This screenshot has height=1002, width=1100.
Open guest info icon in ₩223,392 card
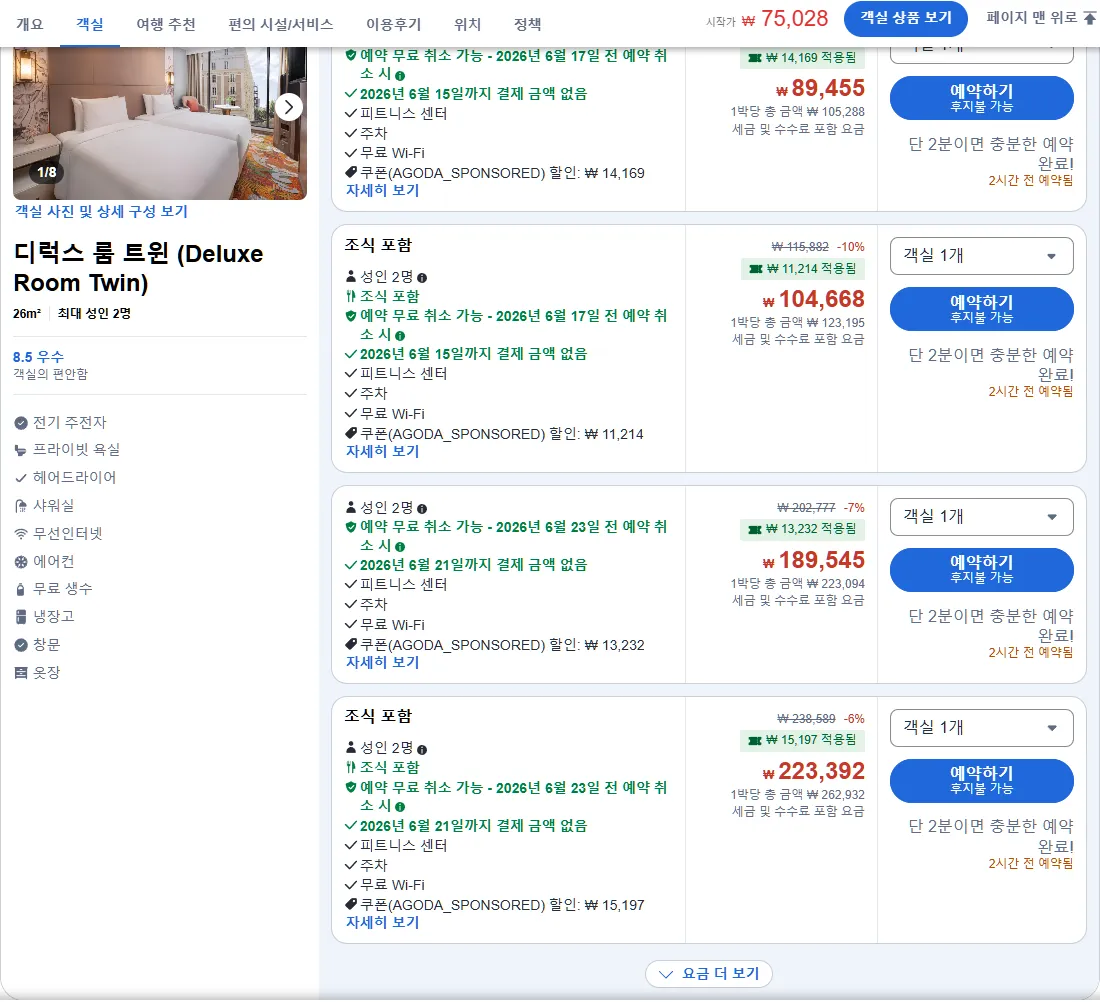422,749
